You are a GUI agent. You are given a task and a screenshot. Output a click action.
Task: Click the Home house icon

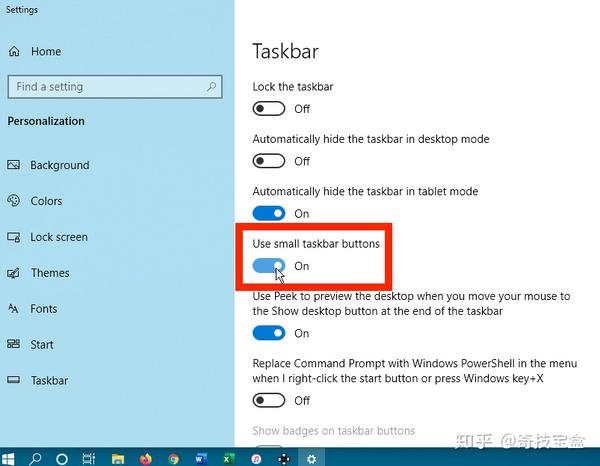[14, 51]
